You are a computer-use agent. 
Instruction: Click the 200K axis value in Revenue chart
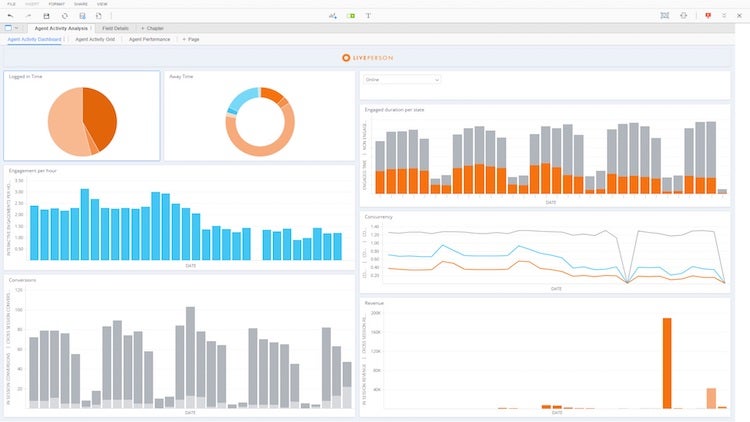coord(376,313)
